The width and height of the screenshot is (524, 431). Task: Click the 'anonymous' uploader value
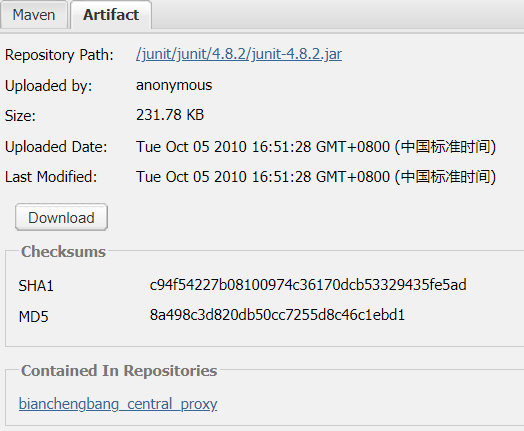pos(174,85)
